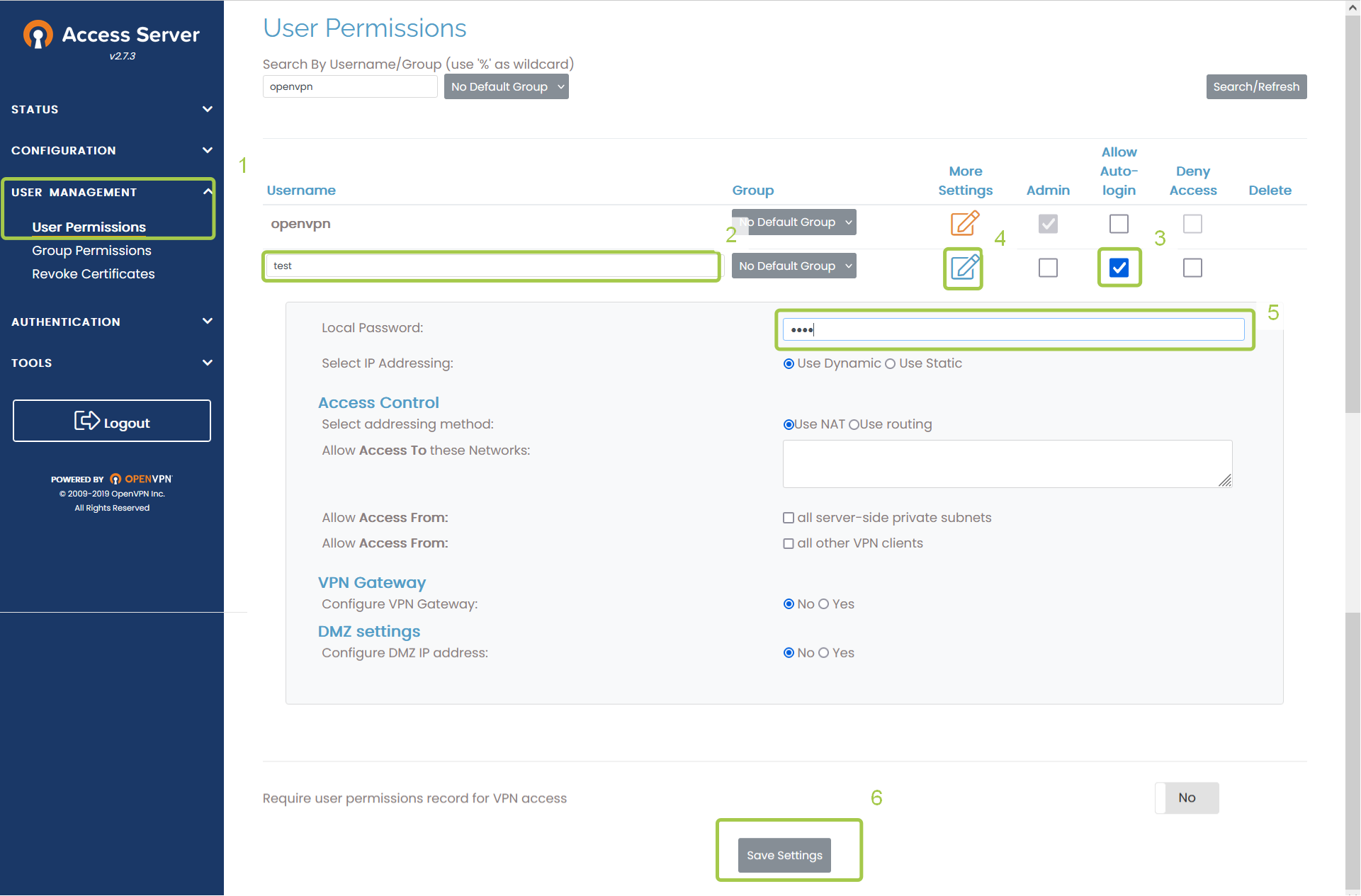Image resolution: width=1361 pixels, height=896 pixels.
Task: Toggle Deny Access for test user
Action: click(x=1192, y=266)
